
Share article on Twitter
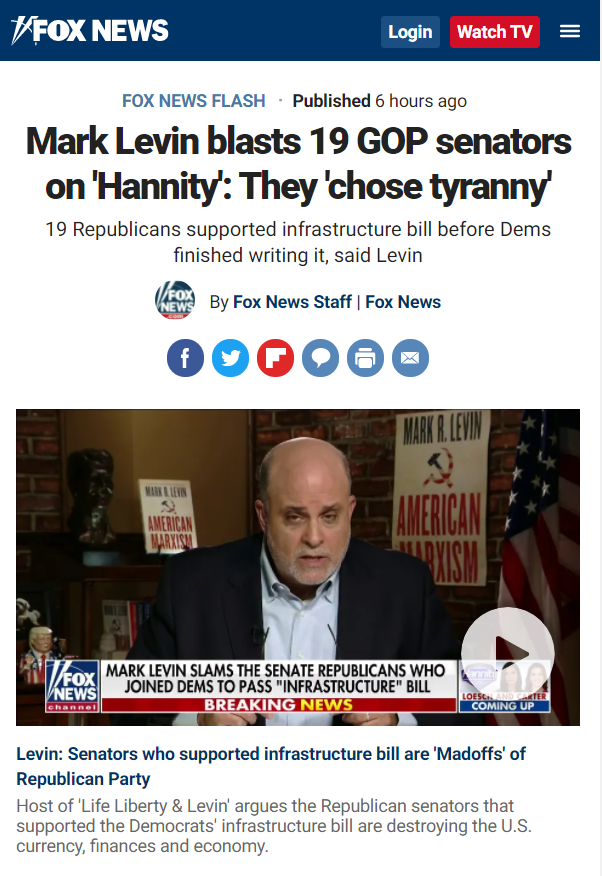[x=231, y=358]
